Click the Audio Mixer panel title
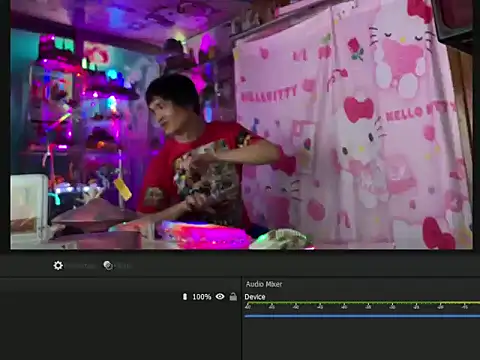Image resolution: width=480 pixels, height=360 pixels. tap(264, 284)
